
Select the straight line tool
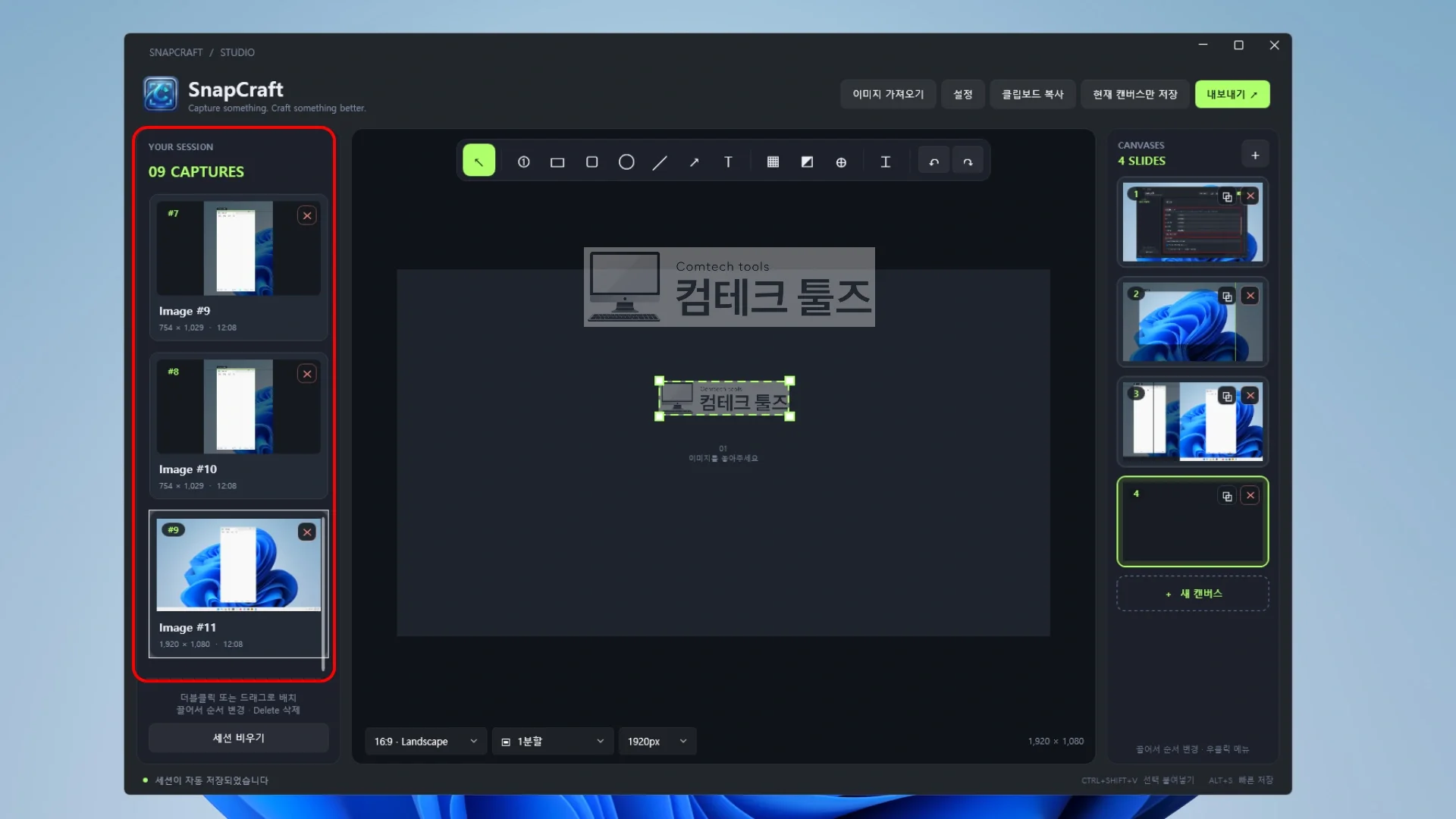tap(660, 162)
